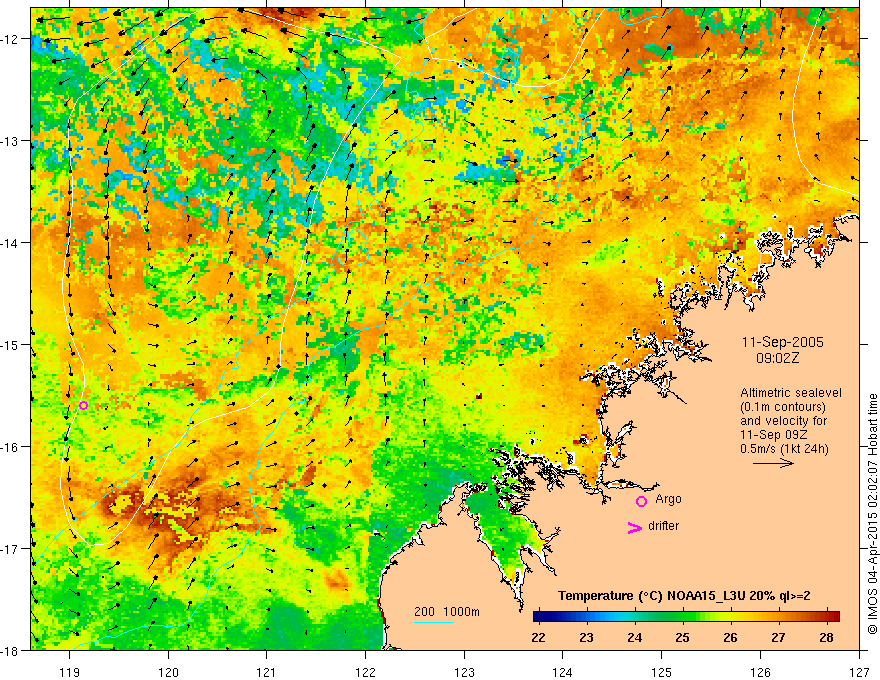Viewport: 880px width, 680px height.
Task: Click the '119' longitude axis label
Action: (x=70, y=672)
